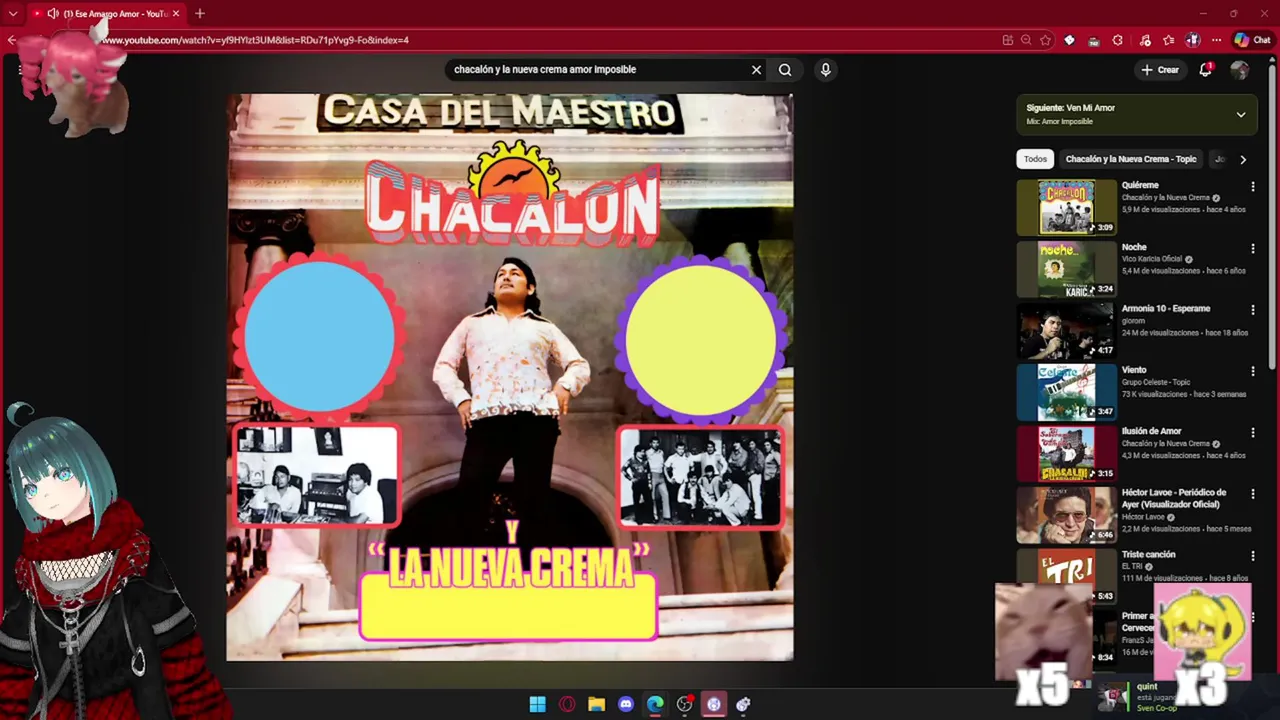Screen dimensions: 1280x720
Task: Select the Todos filter chip
Action: click(x=1035, y=159)
